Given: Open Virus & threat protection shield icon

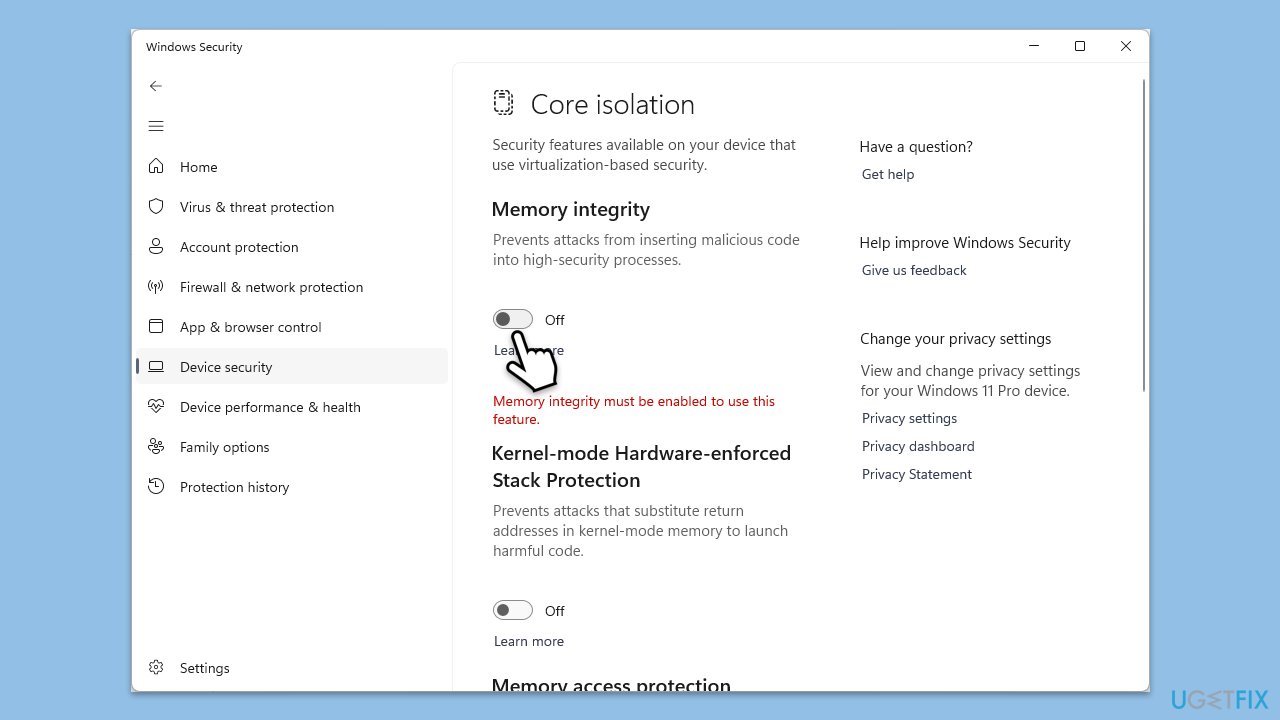Looking at the screenshot, I should click(x=156, y=207).
